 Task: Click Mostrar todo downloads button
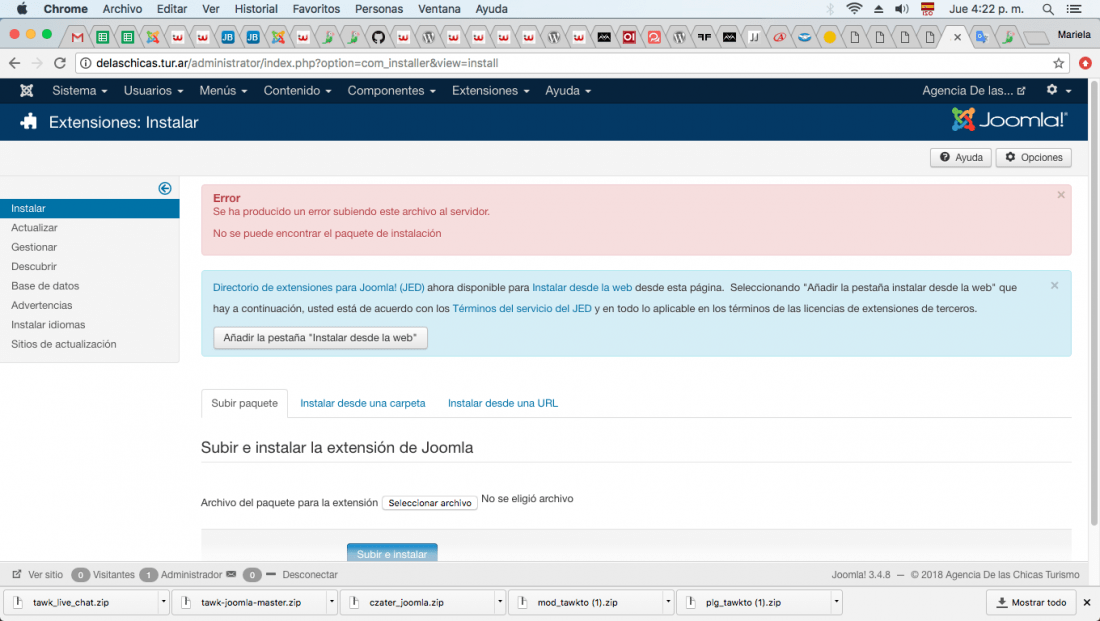tap(1031, 602)
